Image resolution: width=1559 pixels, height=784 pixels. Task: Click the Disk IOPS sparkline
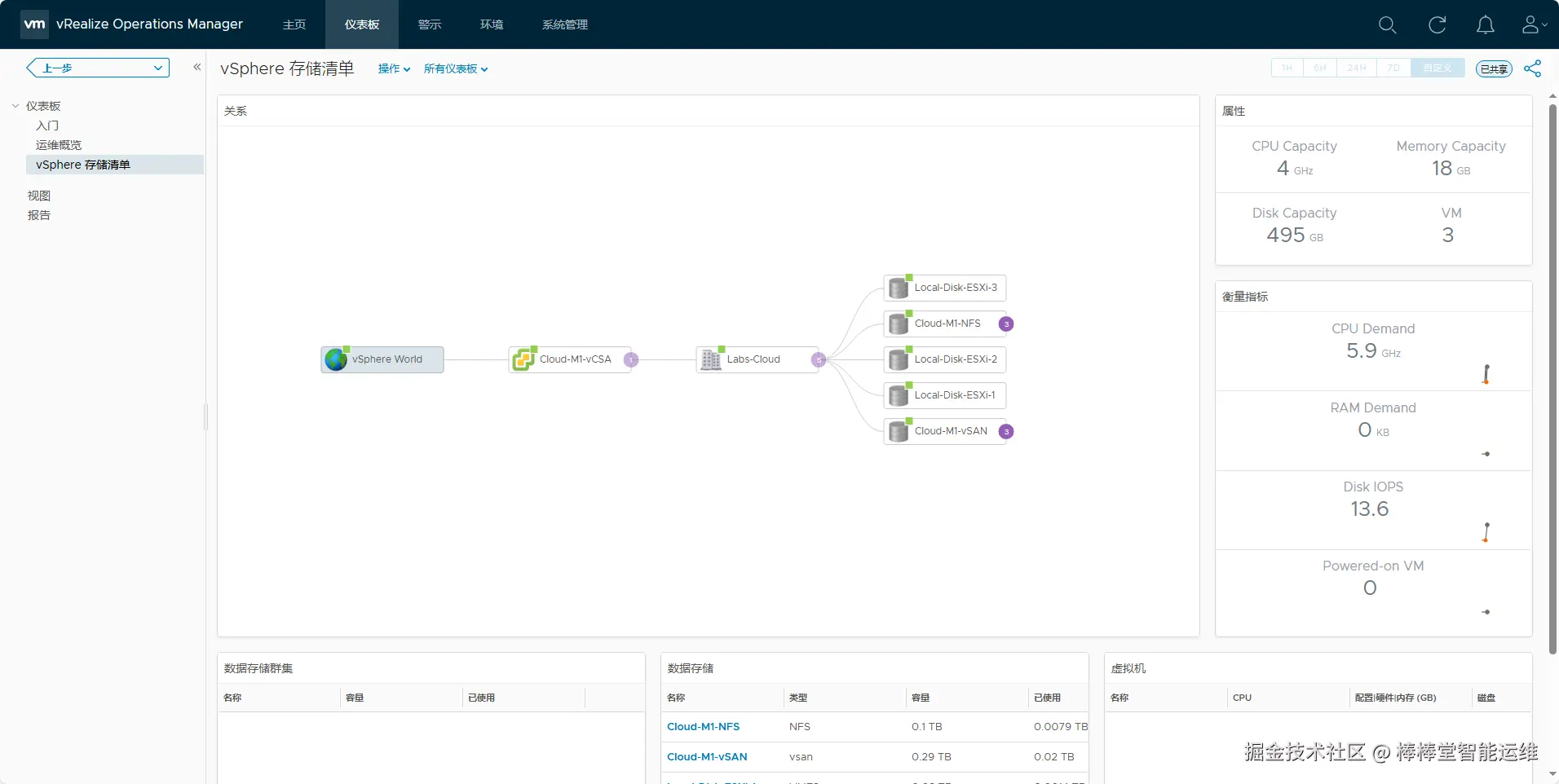[x=1486, y=532]
